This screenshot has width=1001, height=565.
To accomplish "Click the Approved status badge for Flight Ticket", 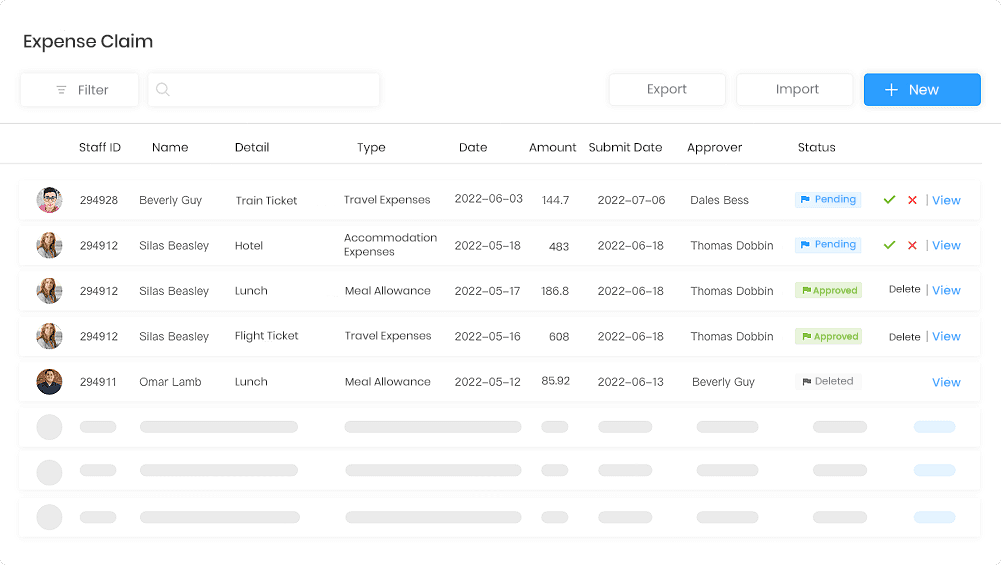I will (828, 337).
